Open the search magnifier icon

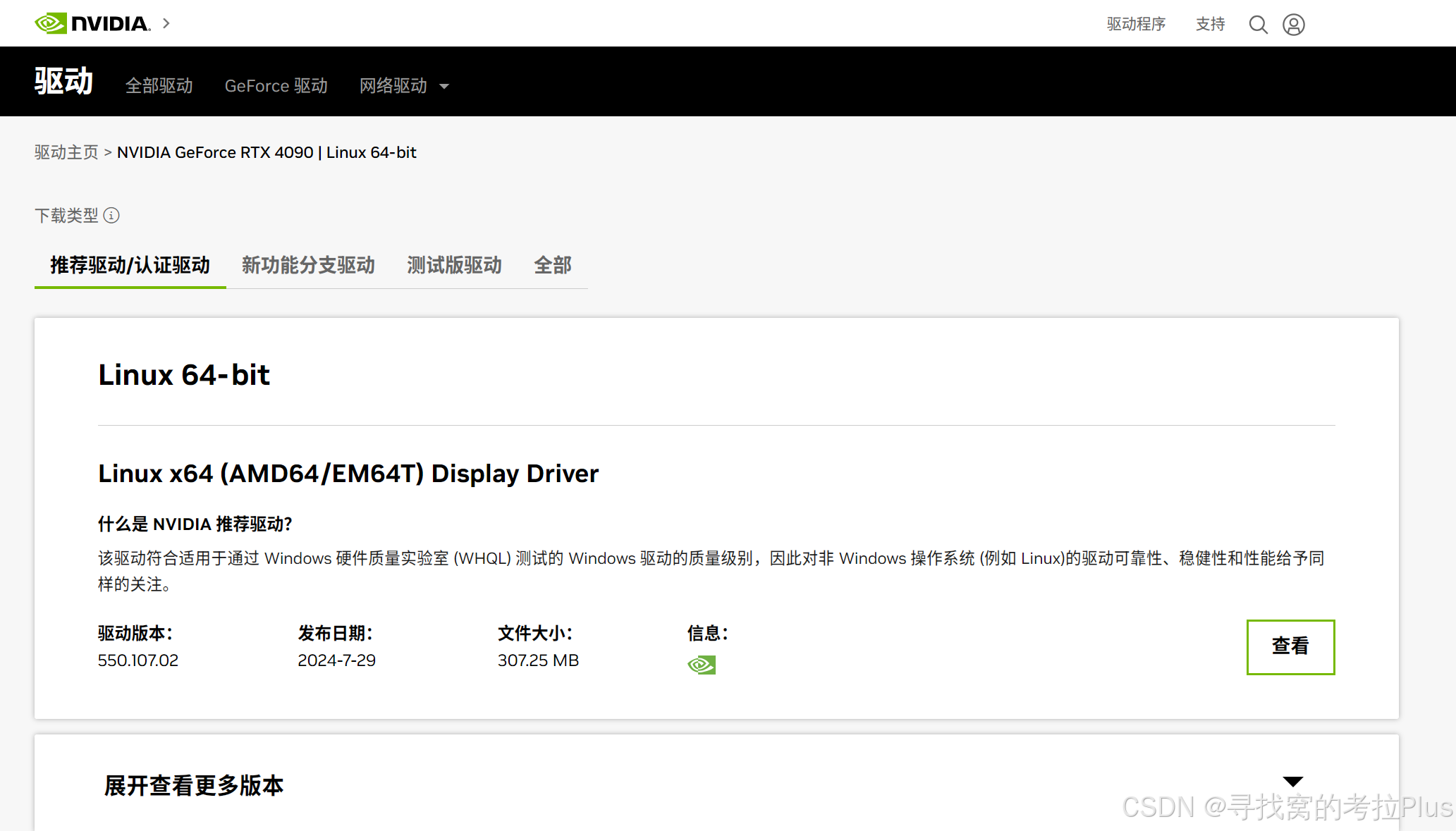(1259, 25)
